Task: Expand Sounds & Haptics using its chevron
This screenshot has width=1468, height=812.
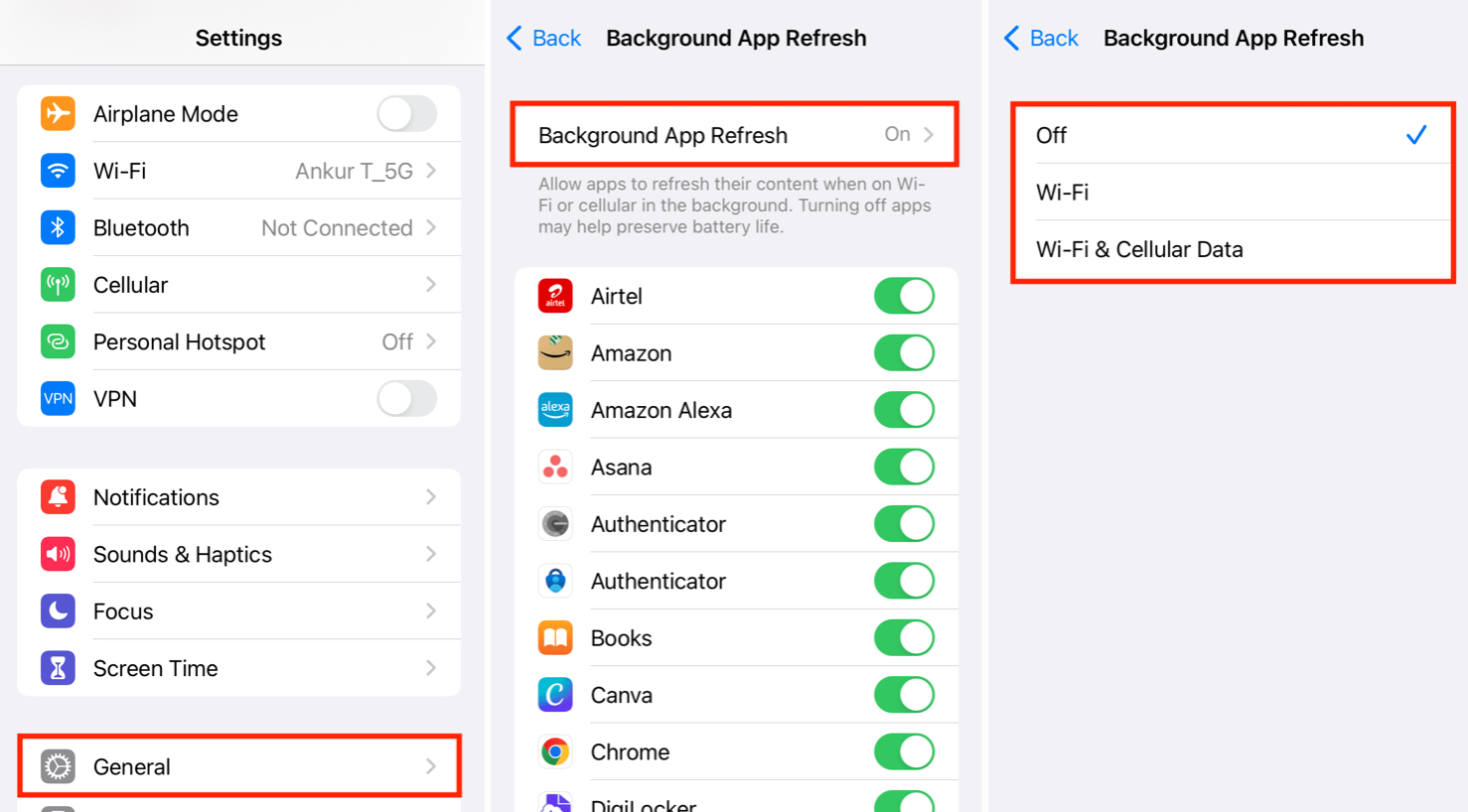Action: point(431,554)
